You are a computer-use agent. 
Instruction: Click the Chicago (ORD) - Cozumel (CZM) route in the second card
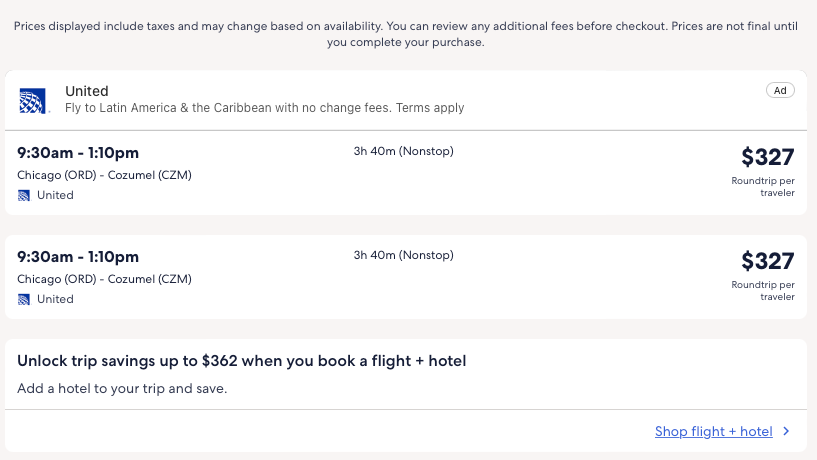104,279
